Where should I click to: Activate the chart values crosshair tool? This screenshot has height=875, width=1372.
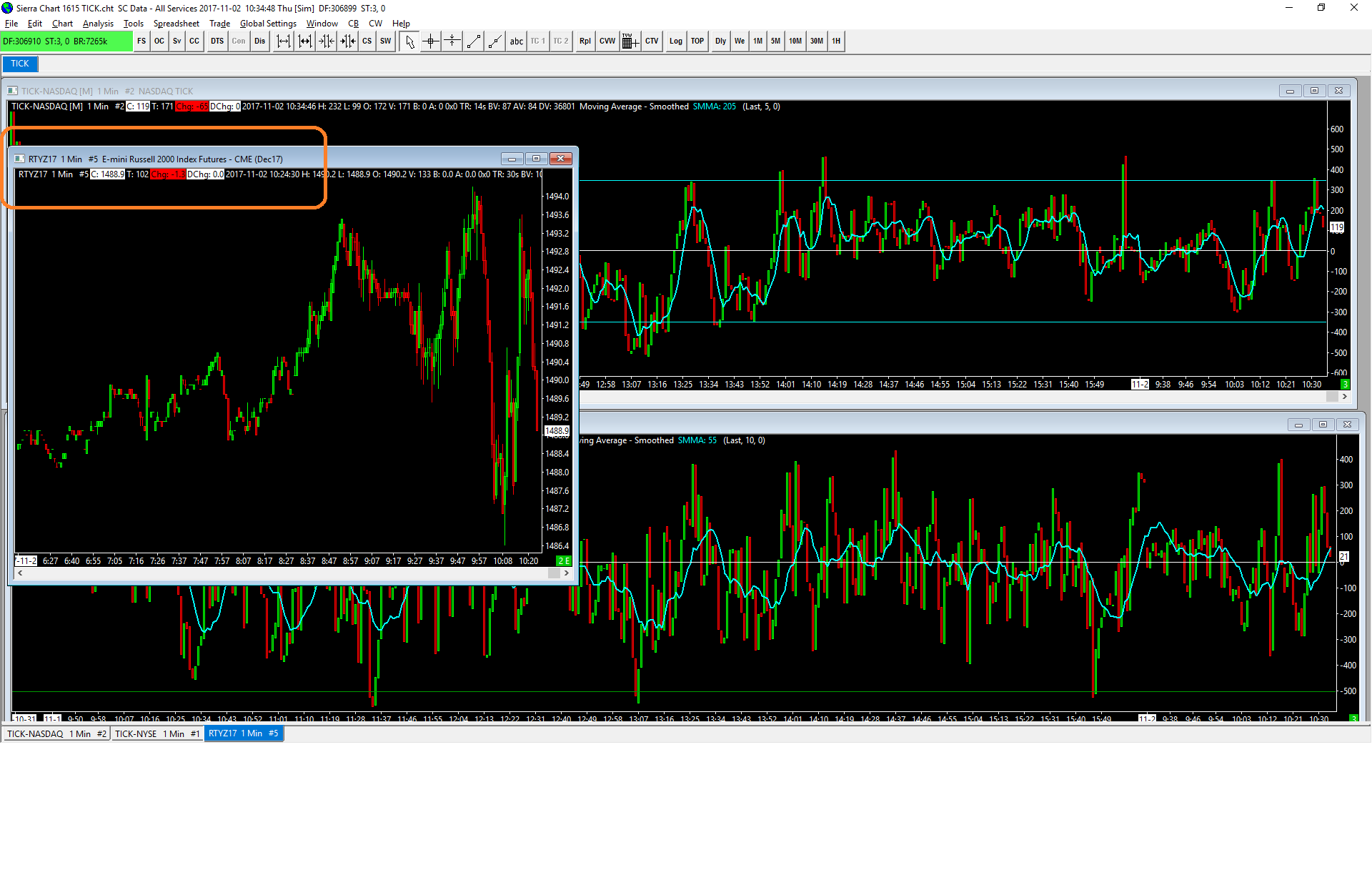click(430, 41)
